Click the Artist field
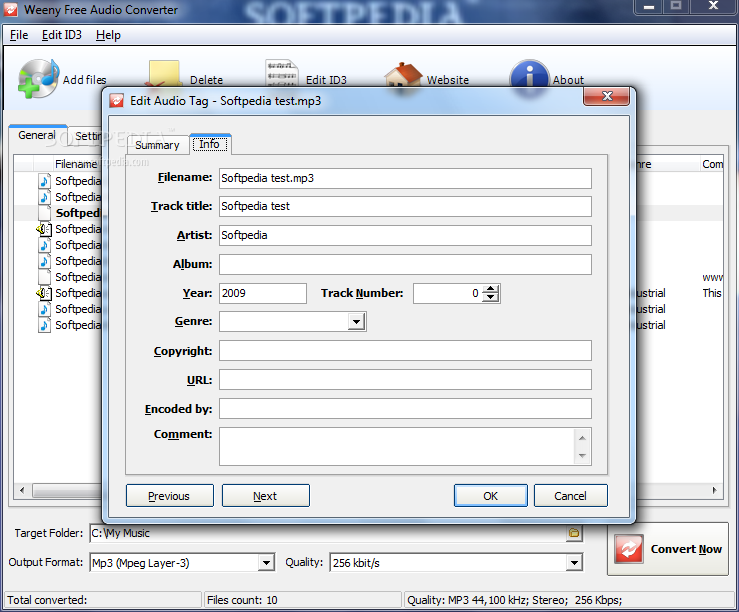Screen dimensions: 739x612 405,235
